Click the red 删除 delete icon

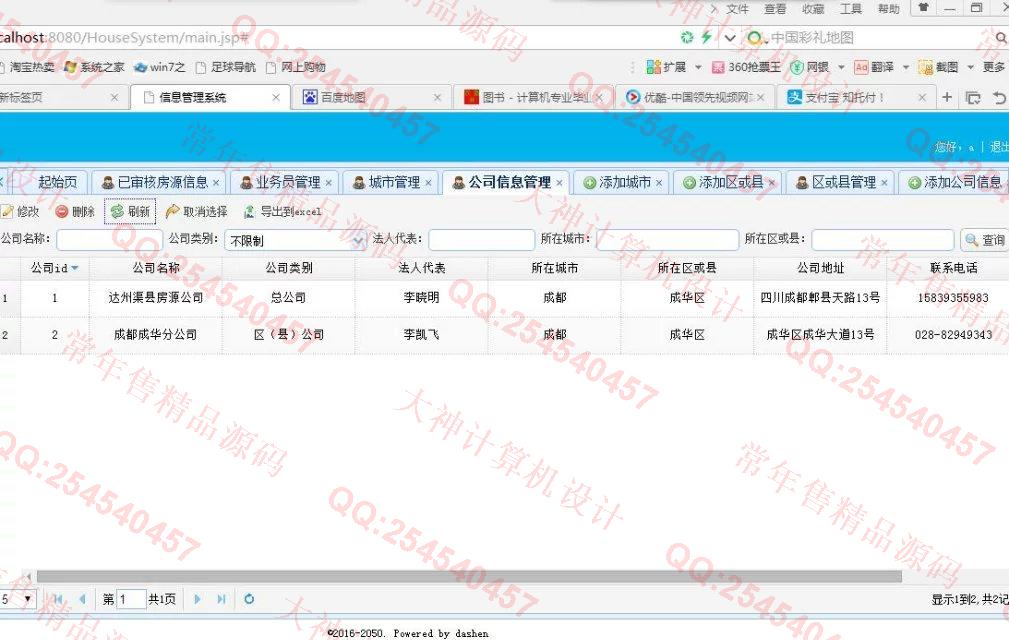(62, 212)
